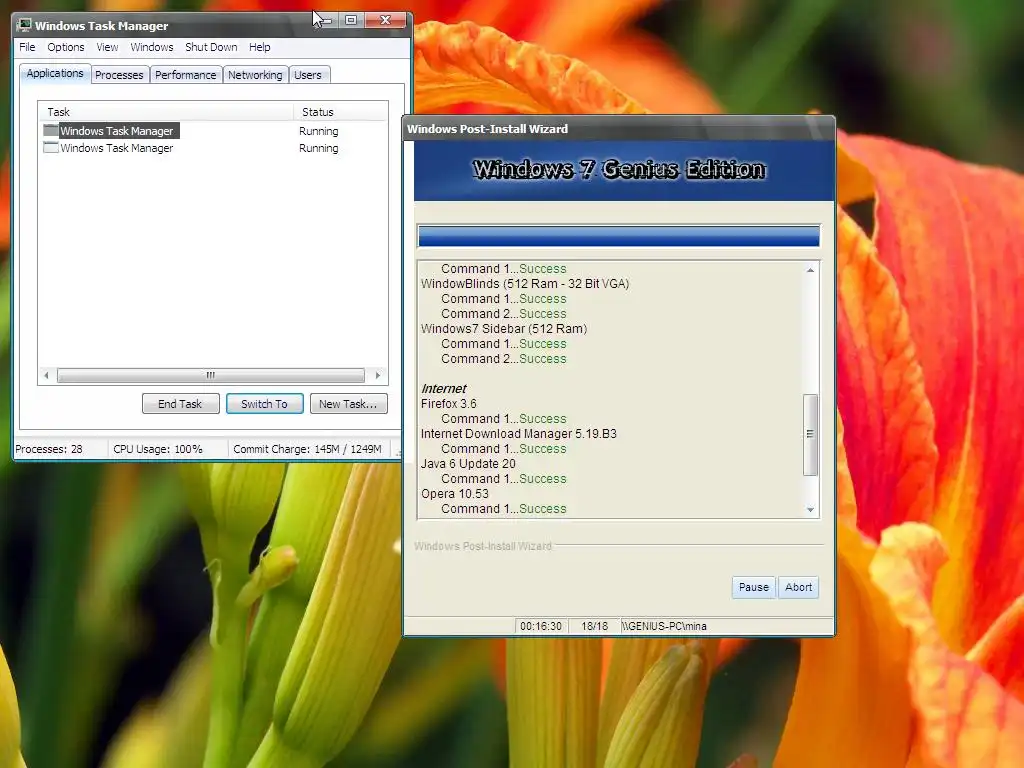Click the task list horizontal scrollbar thumb
This screenshot has height=768, width=1024.
click(x=210, y=376)
